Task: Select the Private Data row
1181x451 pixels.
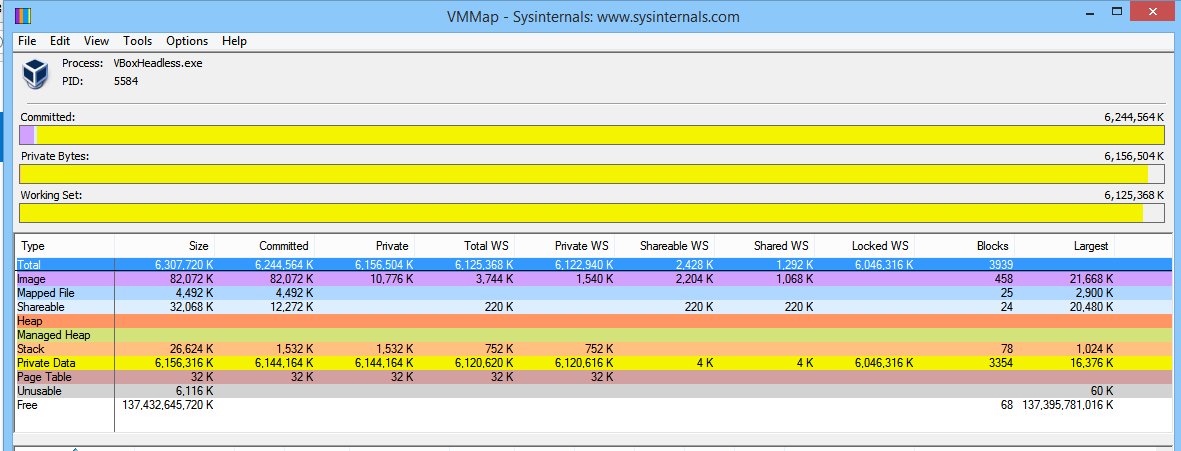Action: (594, 363)
